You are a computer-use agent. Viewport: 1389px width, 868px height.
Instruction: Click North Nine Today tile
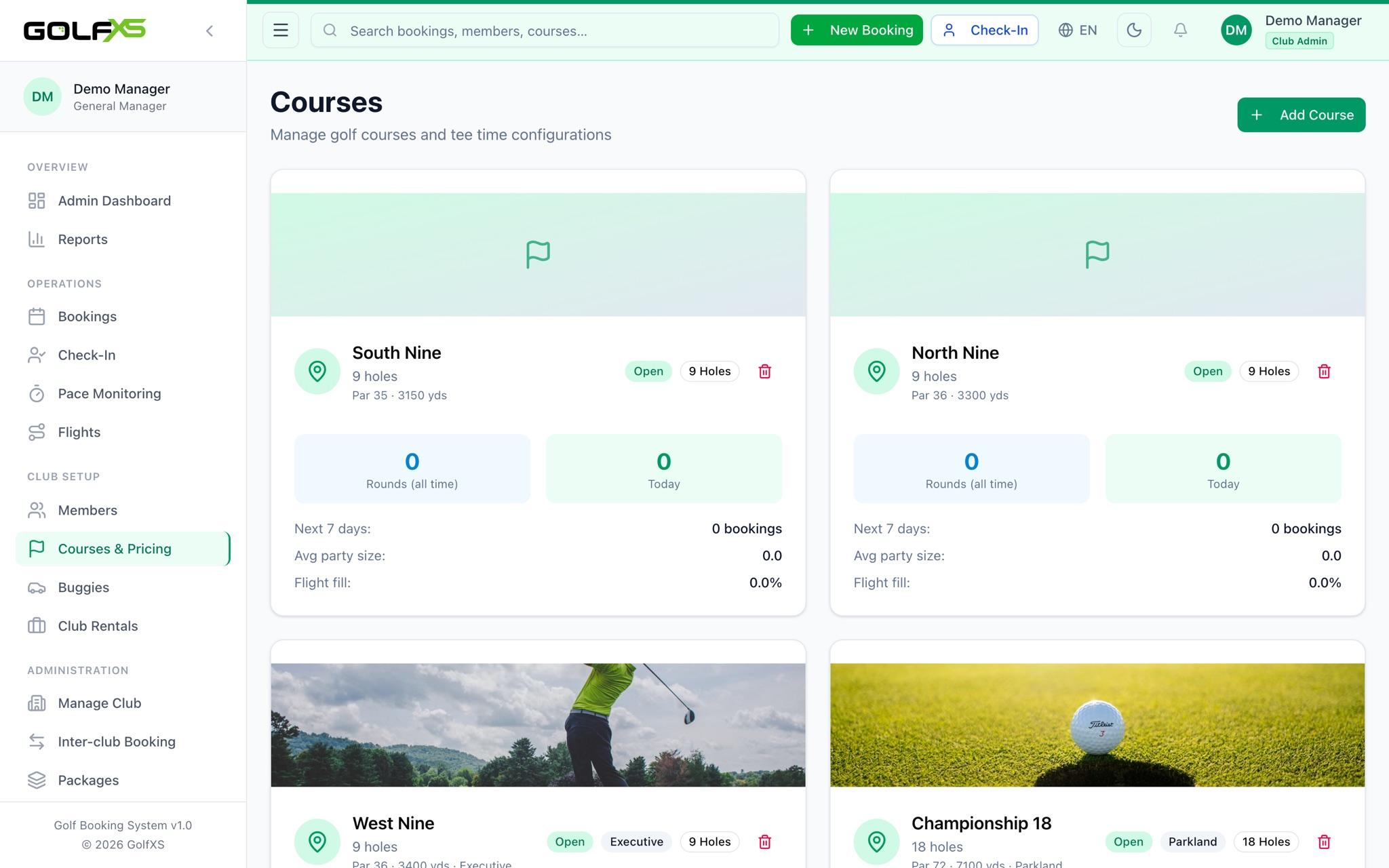click(1223, 469)
